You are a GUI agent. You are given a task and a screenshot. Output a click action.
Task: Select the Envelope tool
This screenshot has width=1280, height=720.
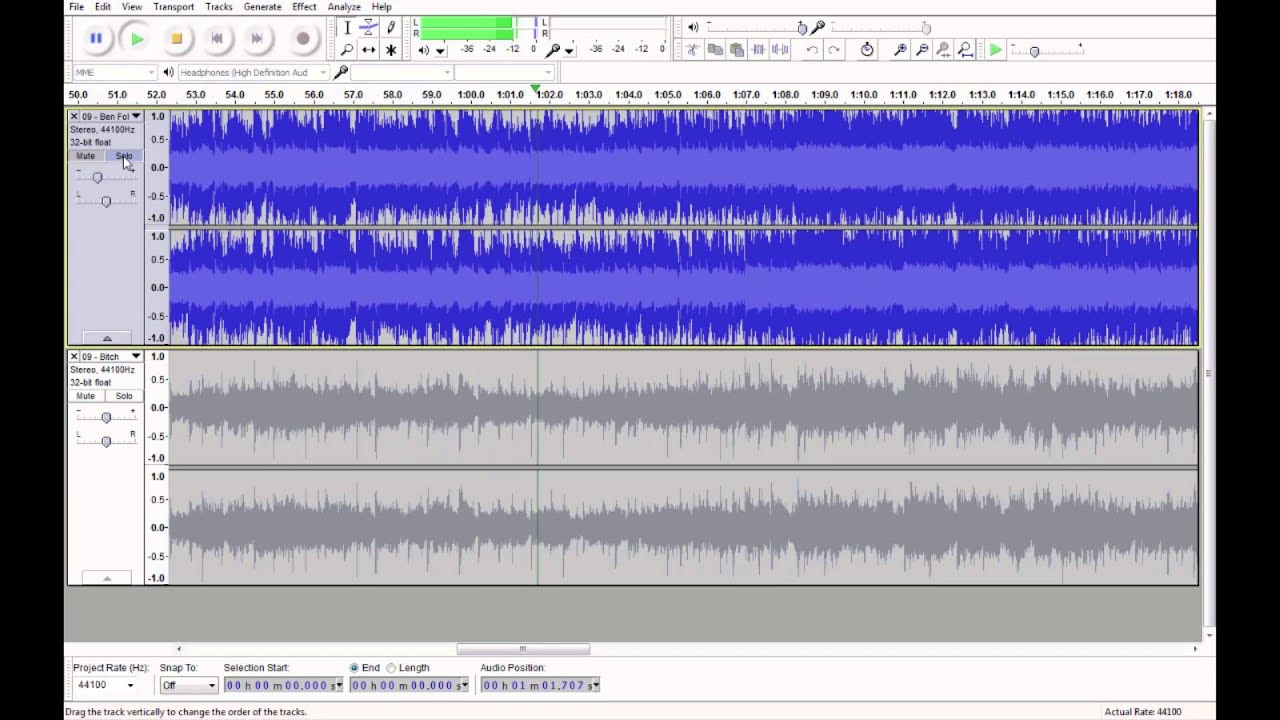369,28
